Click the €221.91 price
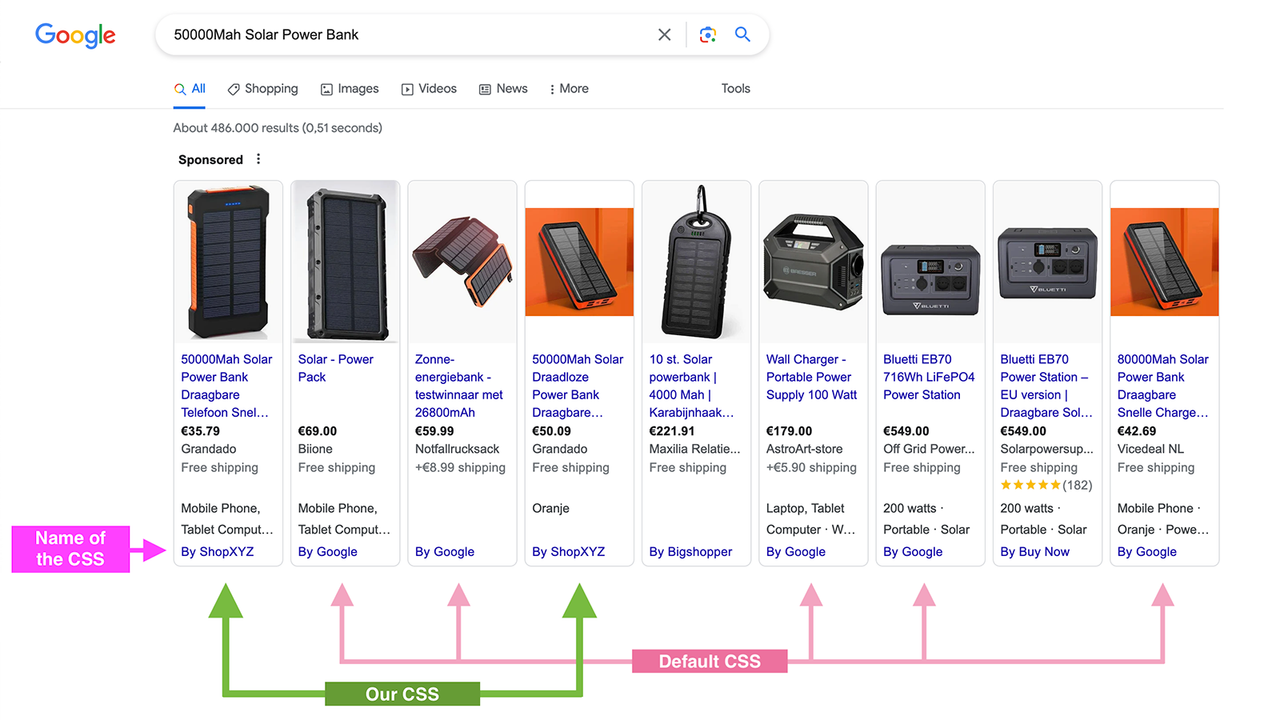Image resolution: width=1280 pixels, height=720 pixels. [672, 431]
